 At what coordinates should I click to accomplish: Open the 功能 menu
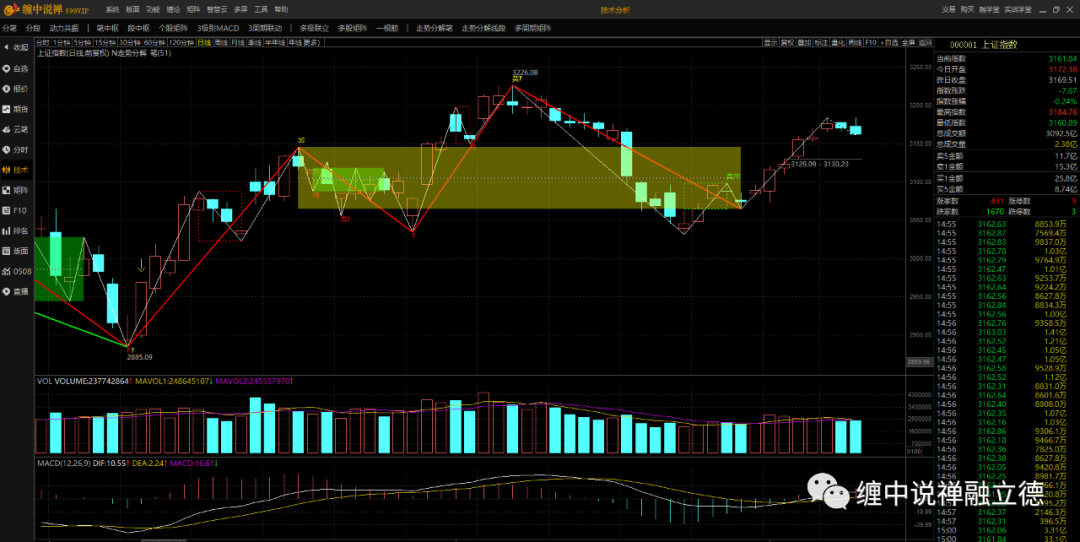pos(153,10)
